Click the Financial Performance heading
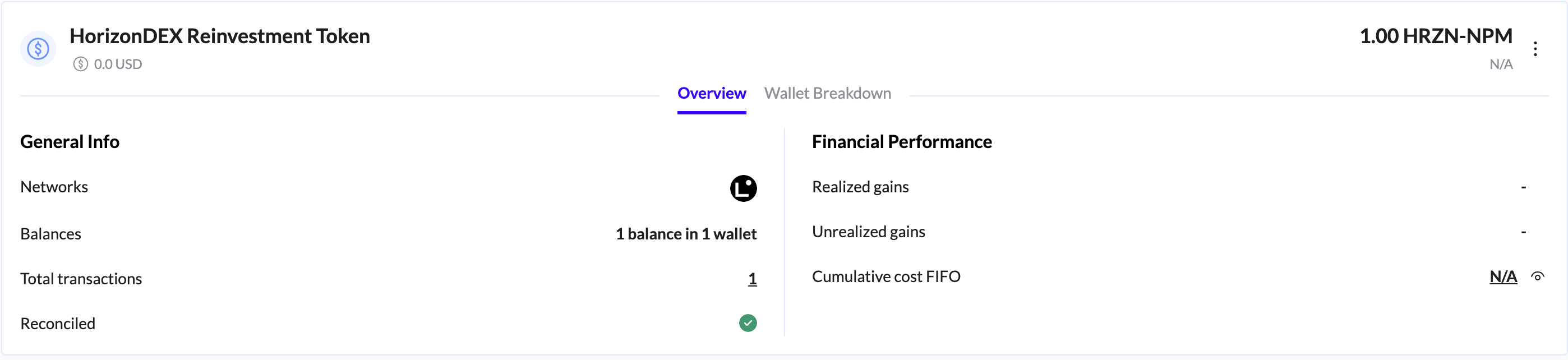The height and width of the screenshot is (360, 1568). point(901,142)
